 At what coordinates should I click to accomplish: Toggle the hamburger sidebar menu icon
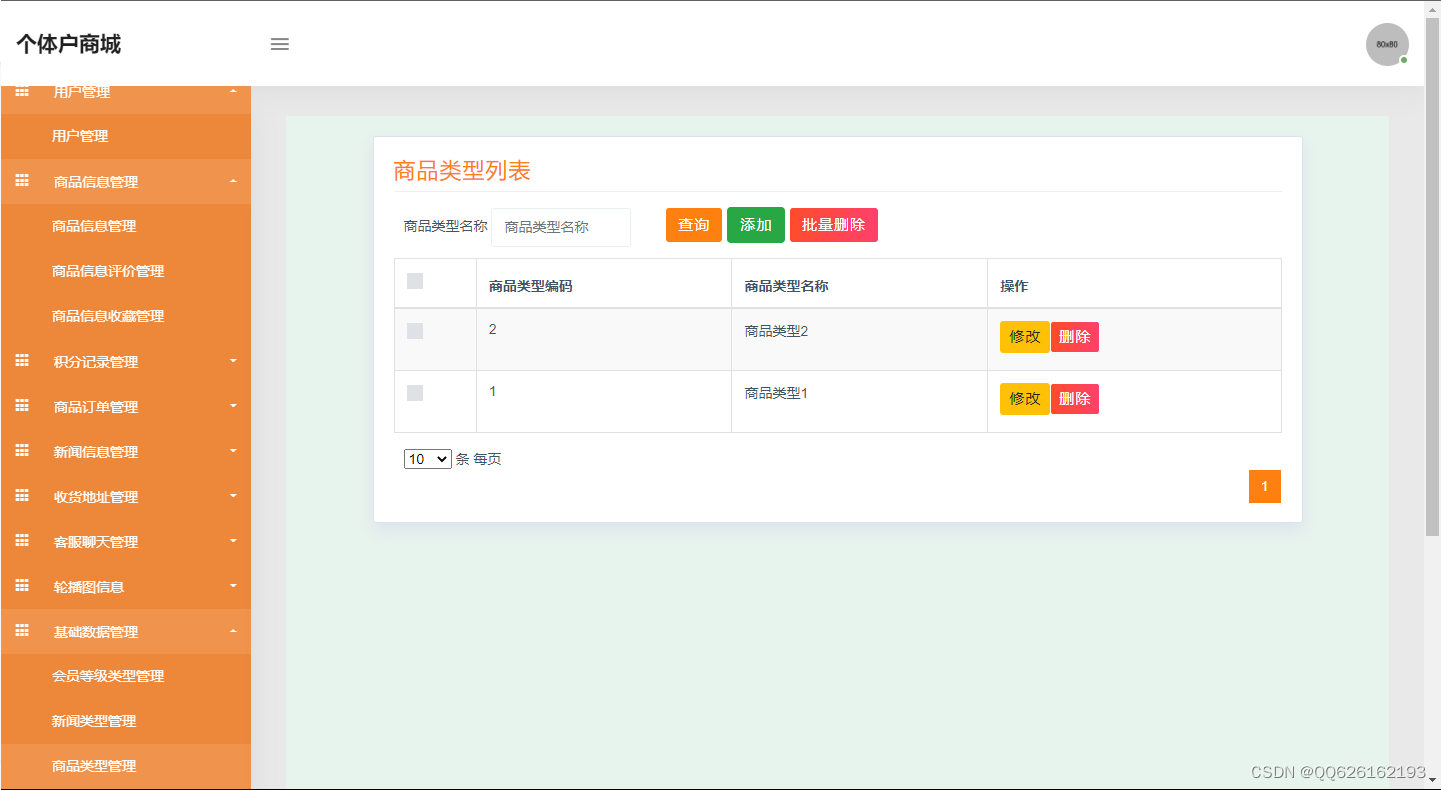coord(280,44)
